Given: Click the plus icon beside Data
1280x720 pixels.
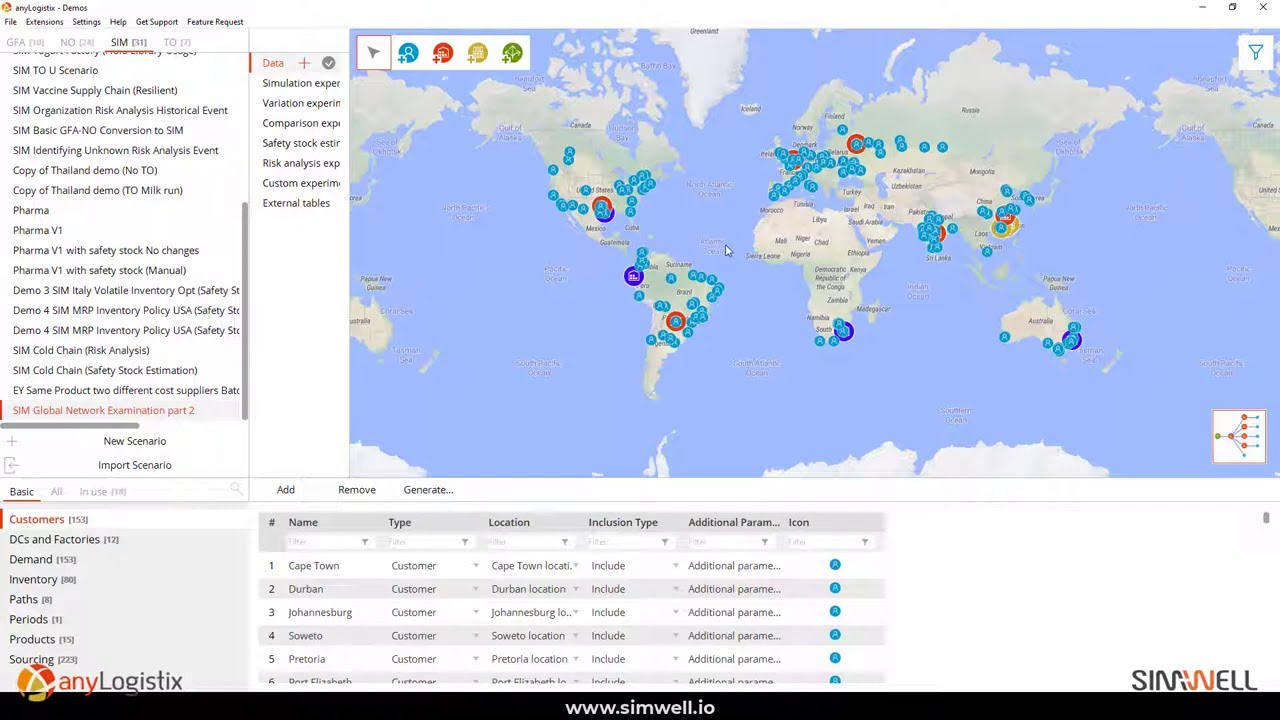Looking at the screenshot, I should (304, 63).
